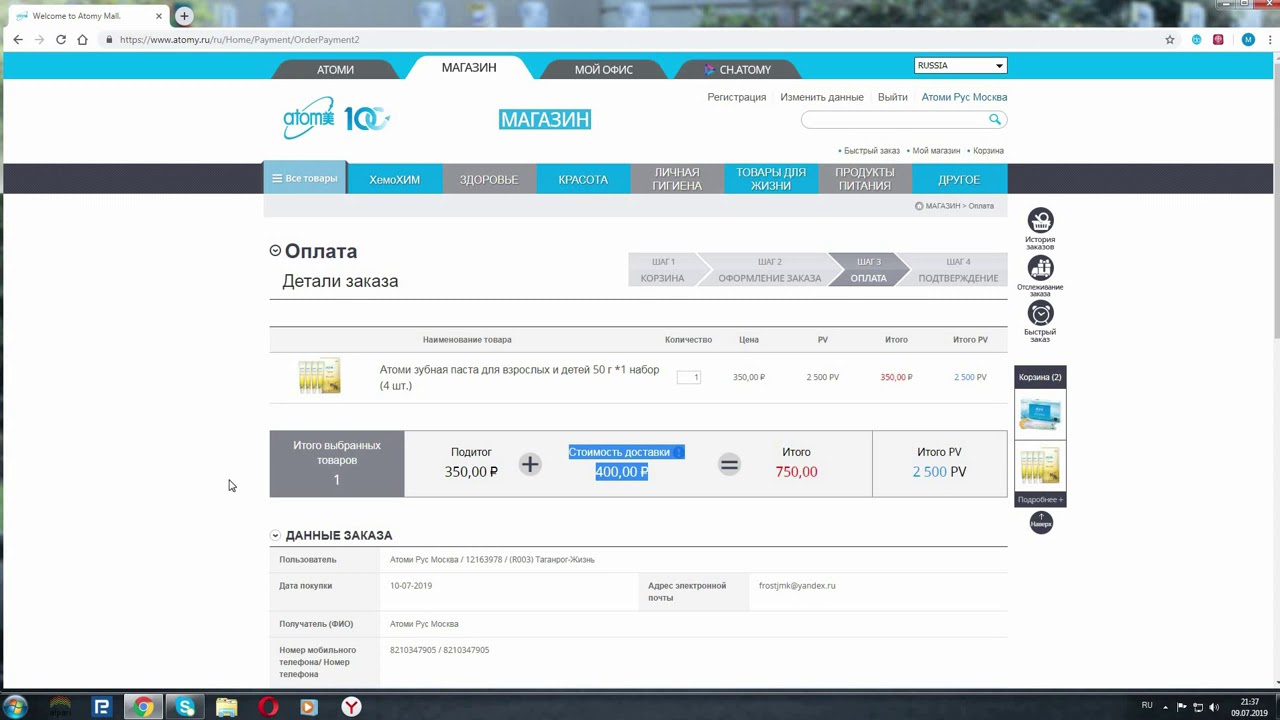The height and width of the screenshot is (720, 1280).
Task: Go to step 2 Оформление заказа
Action: click(769, 270)
